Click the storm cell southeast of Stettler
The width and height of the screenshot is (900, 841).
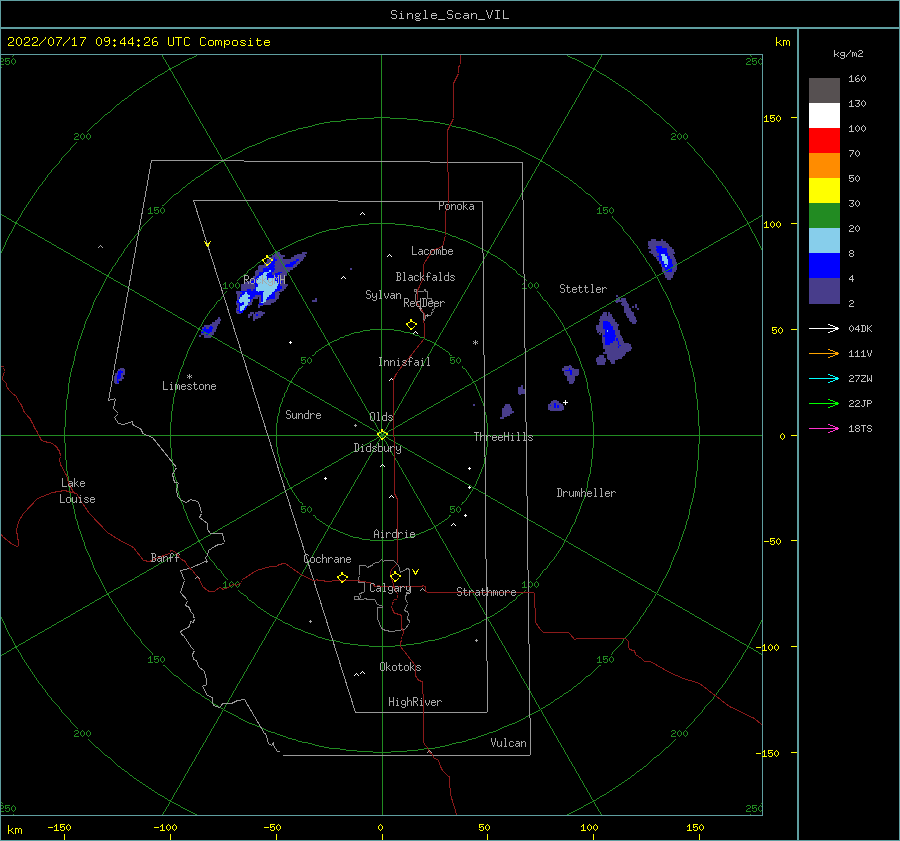coord(613,338)
